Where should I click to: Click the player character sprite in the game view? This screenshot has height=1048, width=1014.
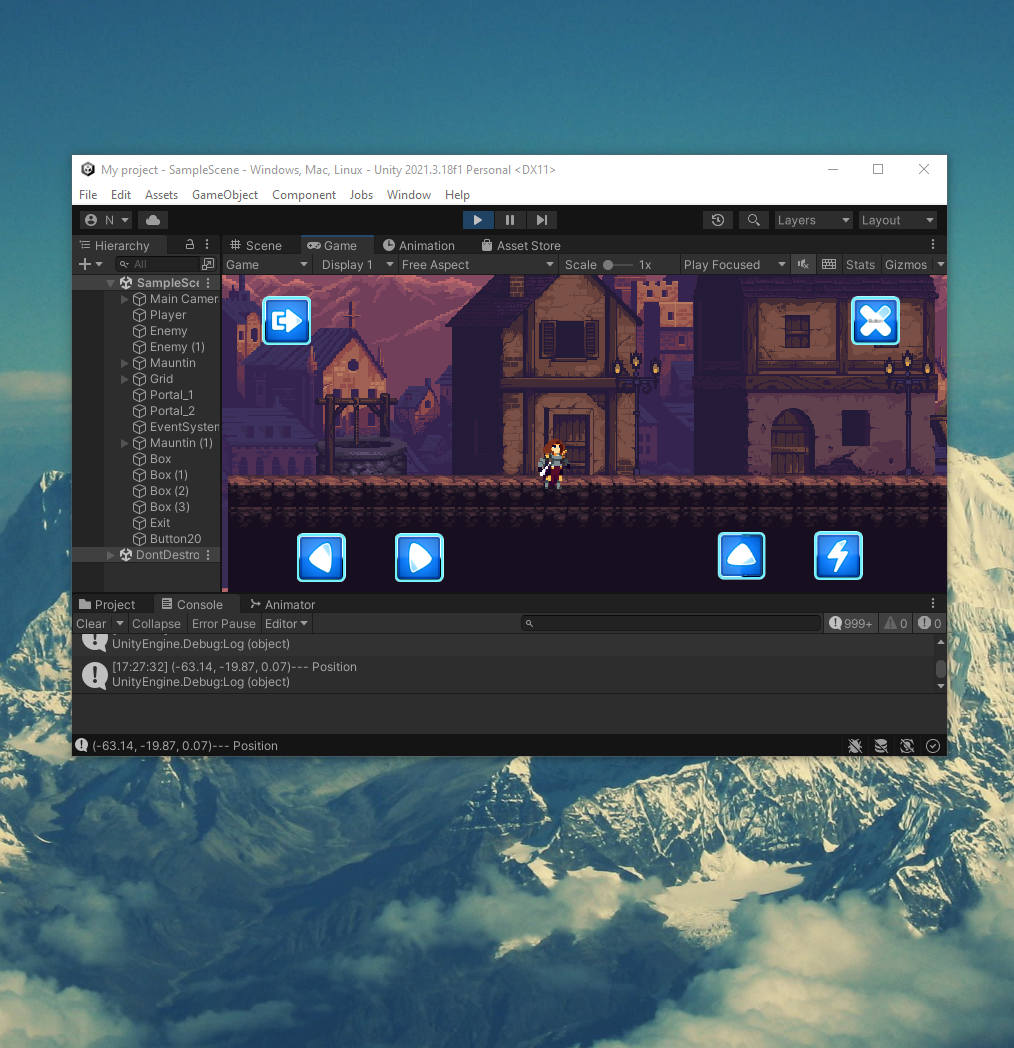click(553, 464)
